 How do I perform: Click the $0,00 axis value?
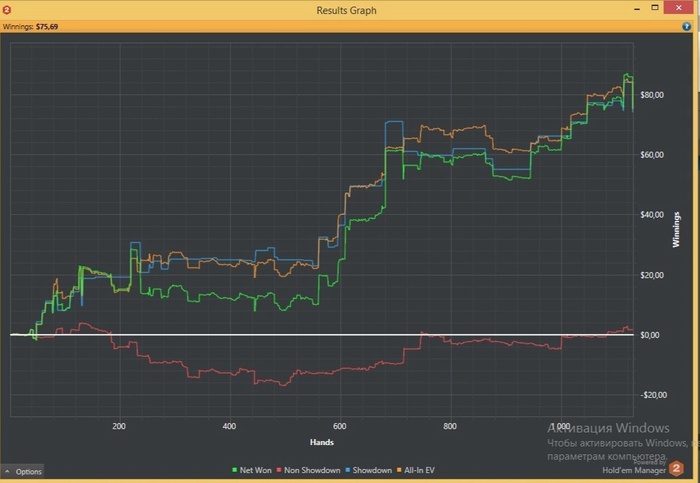click(x=650, y=335)
